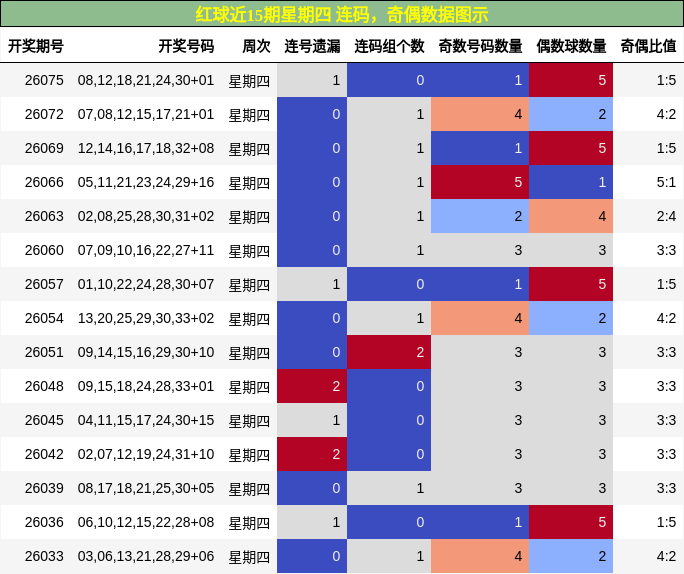Click winning numbers 07,08,12,15,17,21+01
This screenshot has width=684, height=574.
[146, 114]
